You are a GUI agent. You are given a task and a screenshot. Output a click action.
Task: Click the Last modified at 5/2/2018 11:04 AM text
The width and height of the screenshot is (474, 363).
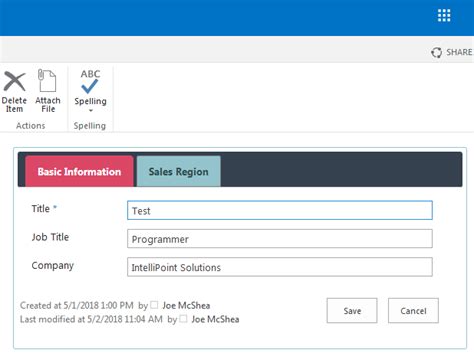coord(91,319)
